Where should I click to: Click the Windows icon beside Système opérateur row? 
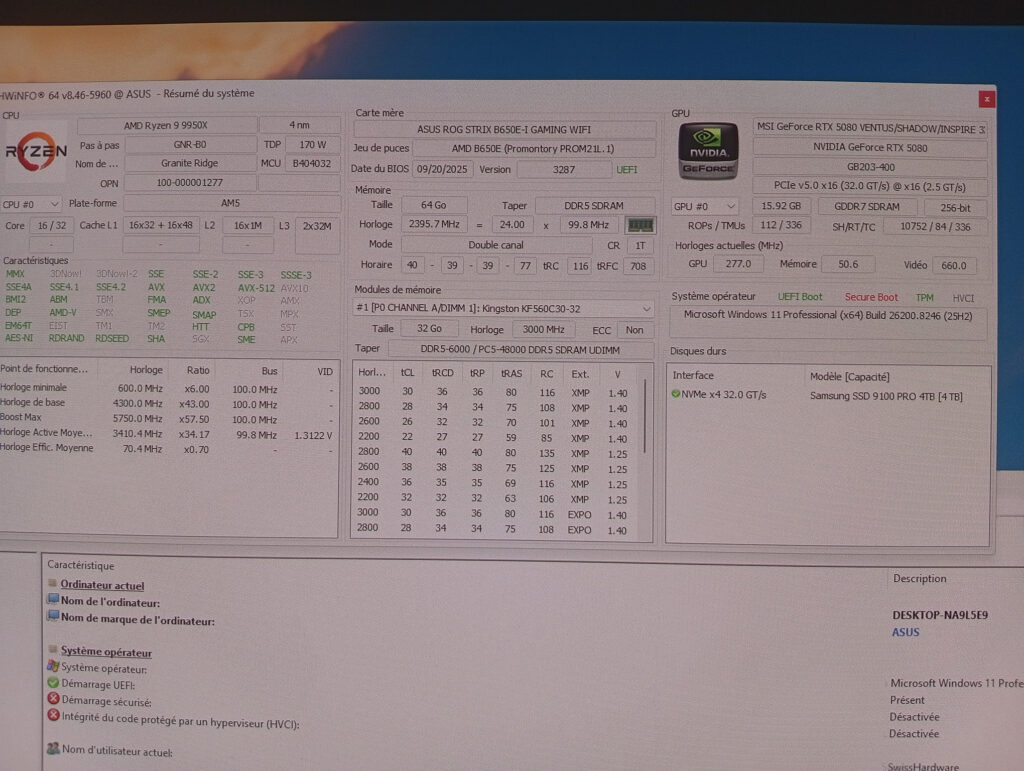(x=53, y=667)
